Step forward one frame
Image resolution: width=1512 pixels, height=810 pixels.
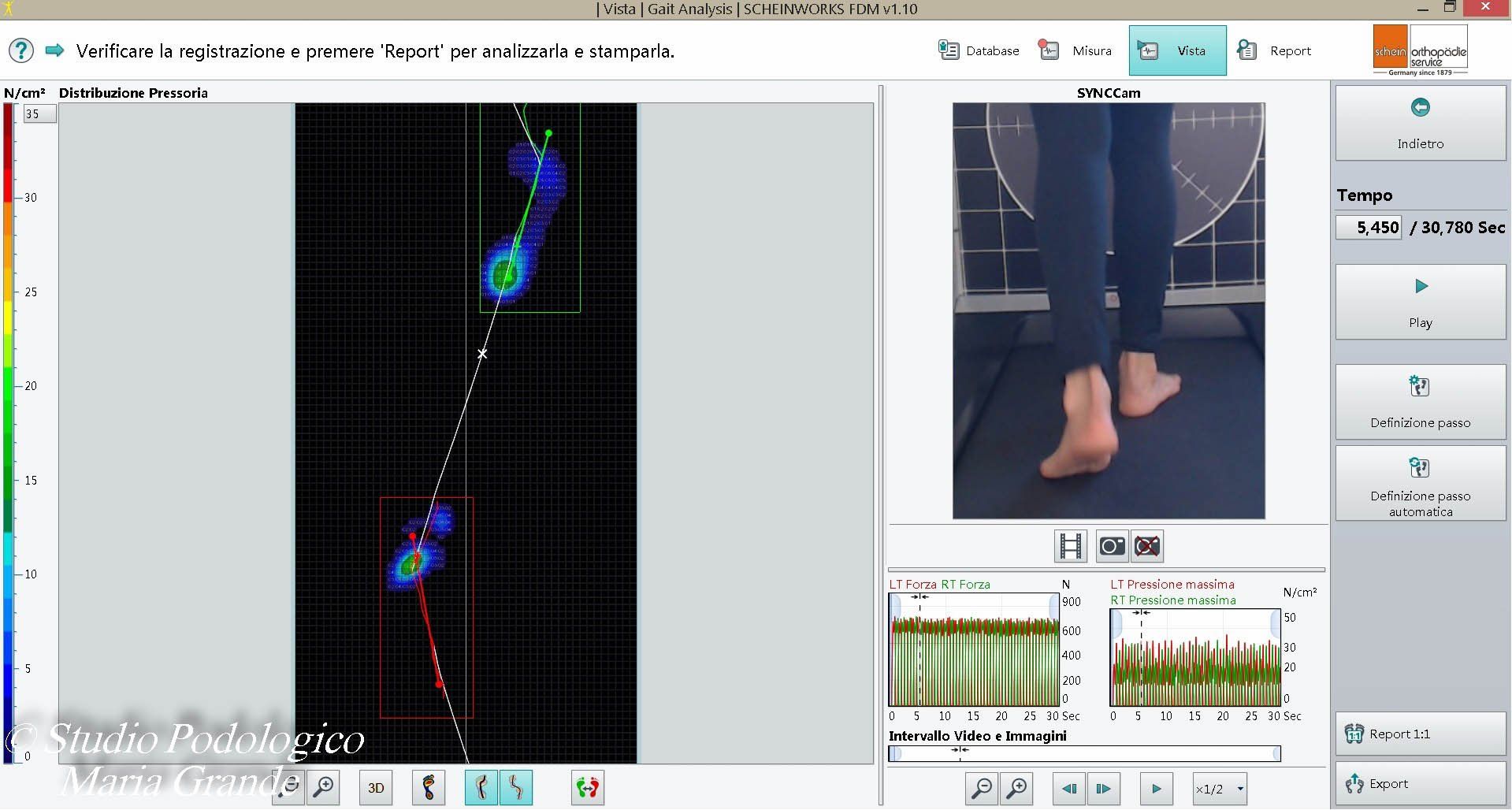coord(1103,788)
